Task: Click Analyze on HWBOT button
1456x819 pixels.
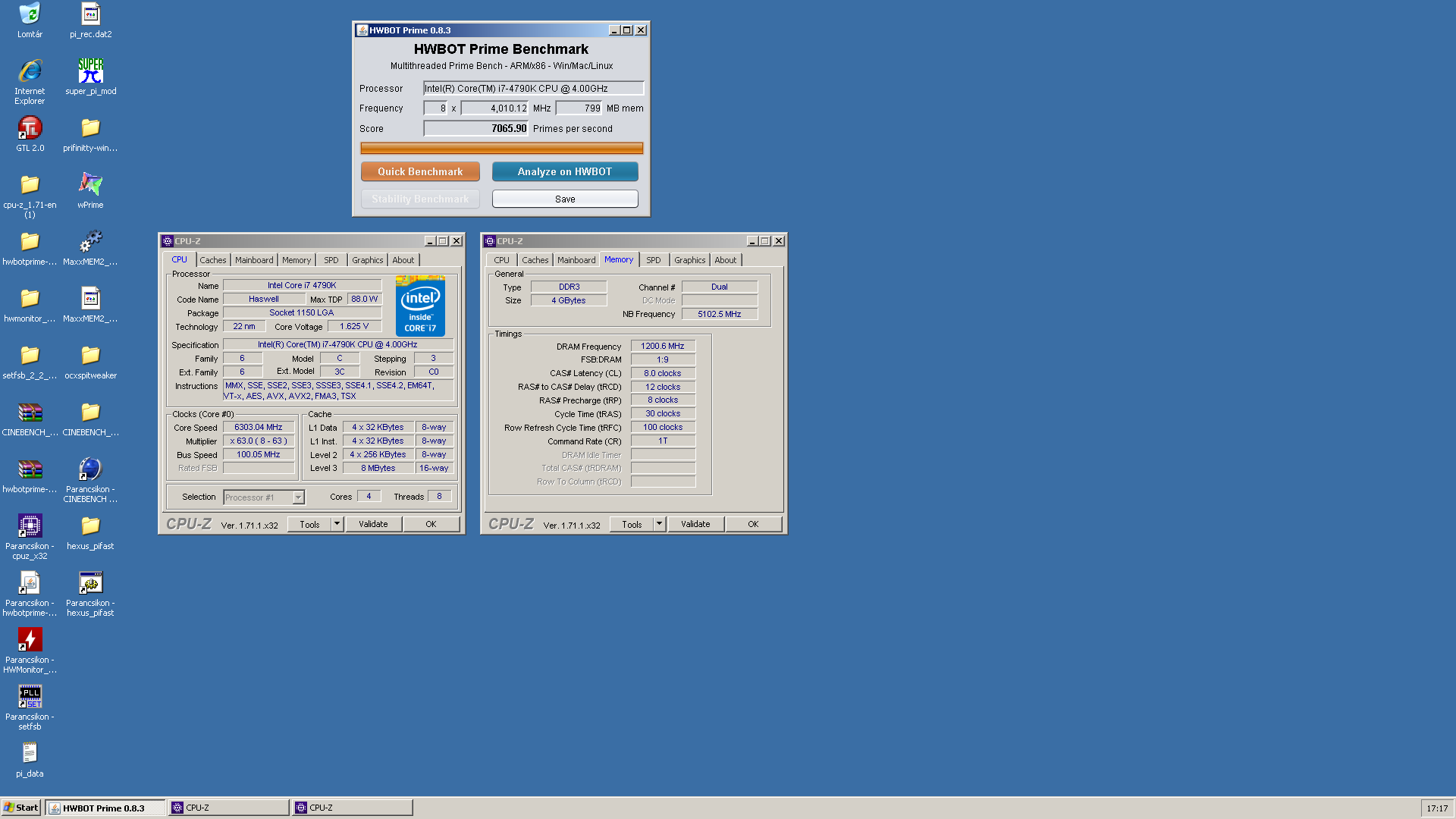Action: point(565,171)
